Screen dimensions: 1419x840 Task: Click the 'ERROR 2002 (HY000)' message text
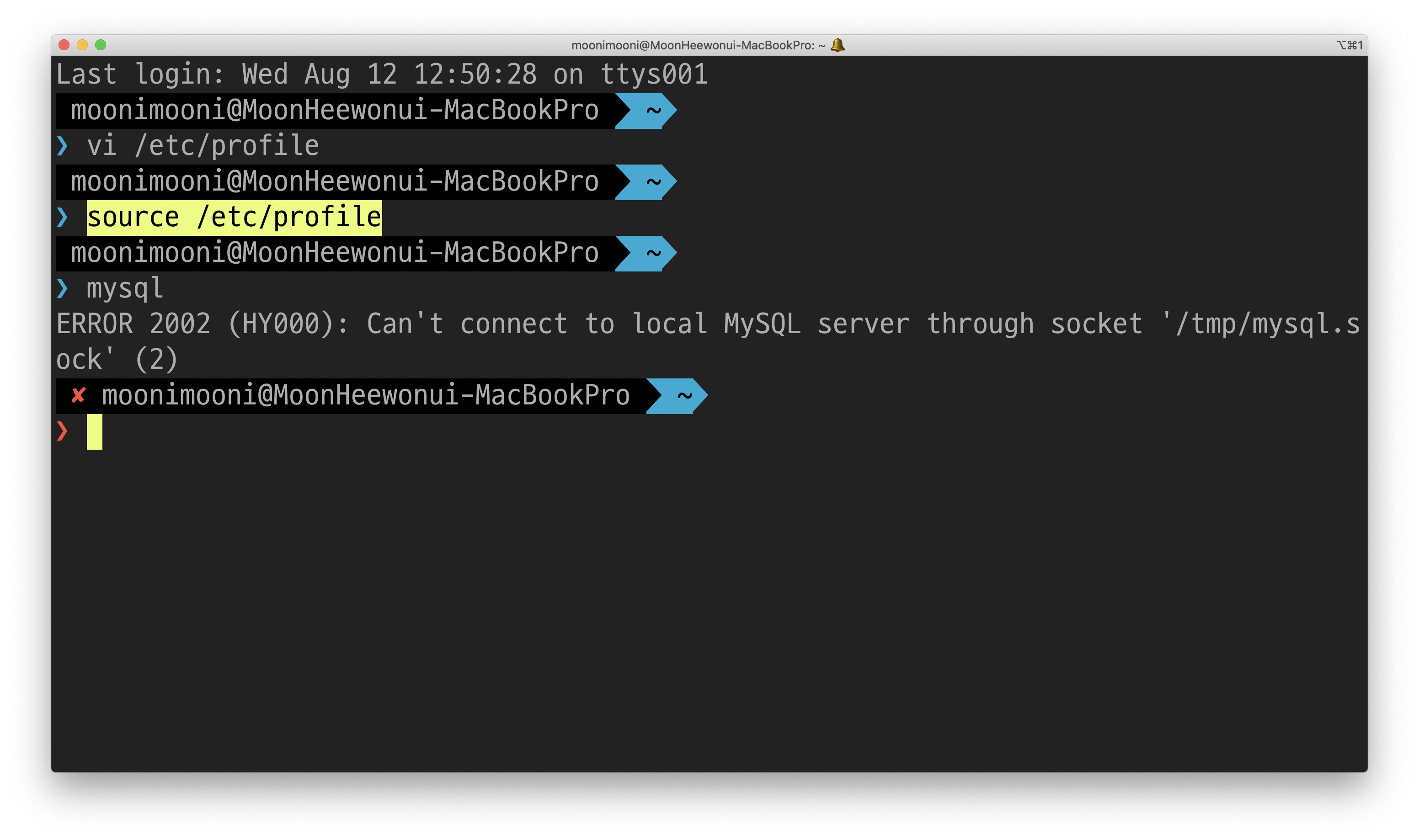click(x=195, y=324)
